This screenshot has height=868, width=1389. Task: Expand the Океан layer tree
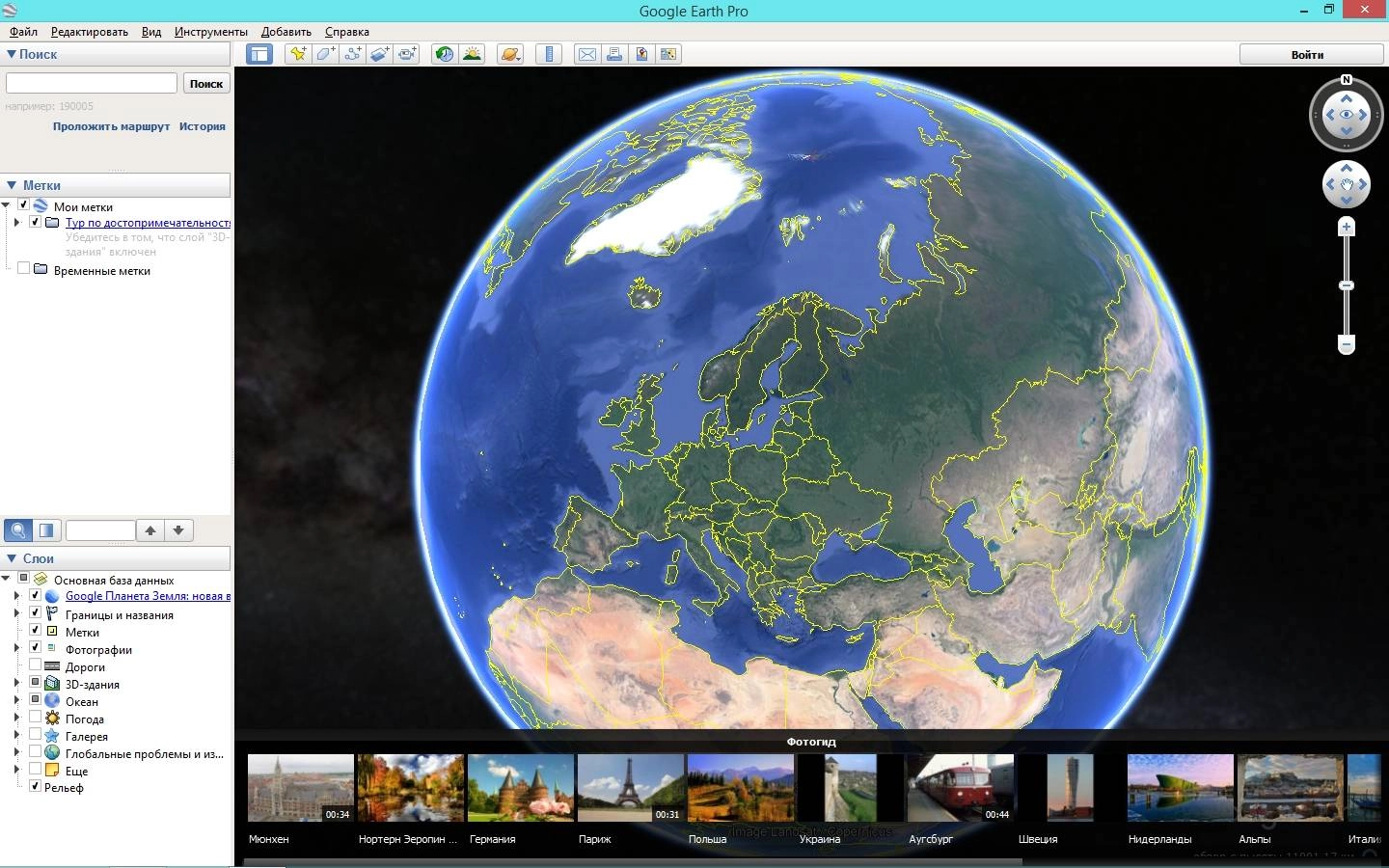(x=16, y=700)
